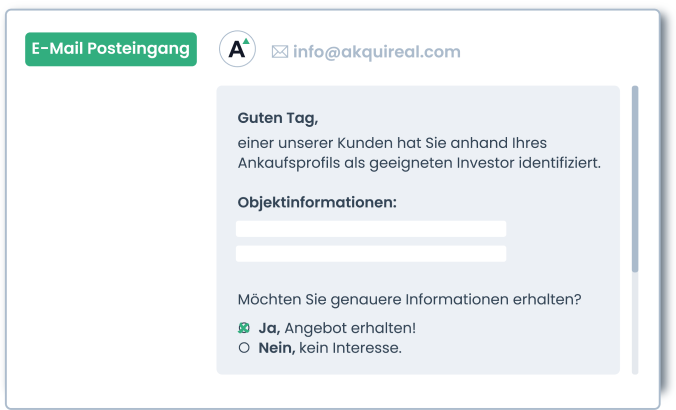Click the info@akquireal.com email address
676x410 pixels.
[x=377, y=52]
